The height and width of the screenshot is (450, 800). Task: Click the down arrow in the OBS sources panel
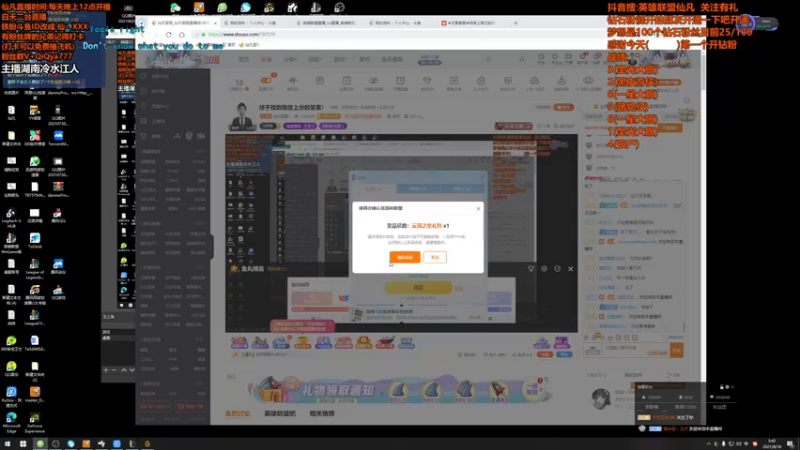pyautogui.click(x=132, y=370)
